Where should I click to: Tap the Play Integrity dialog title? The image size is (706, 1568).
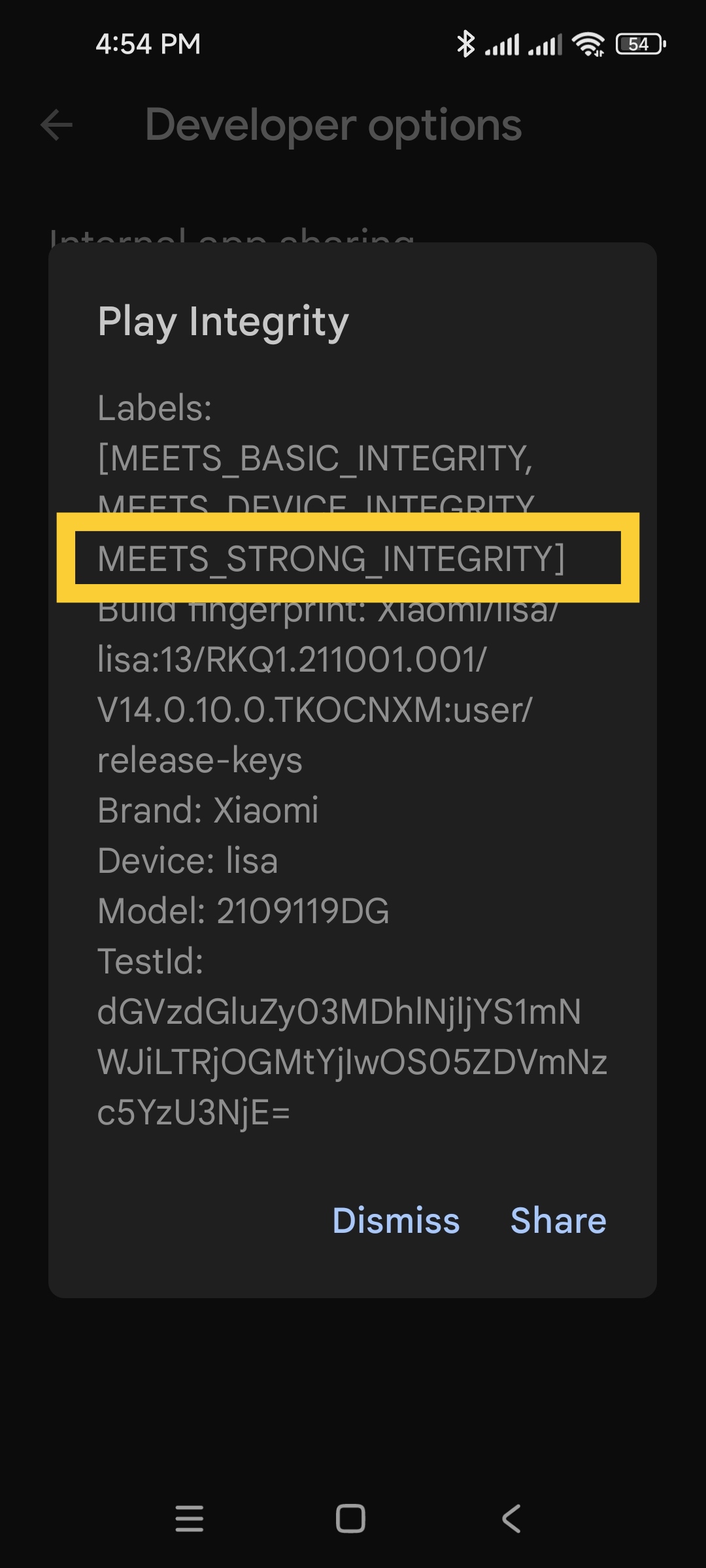(x=223, y=322)
